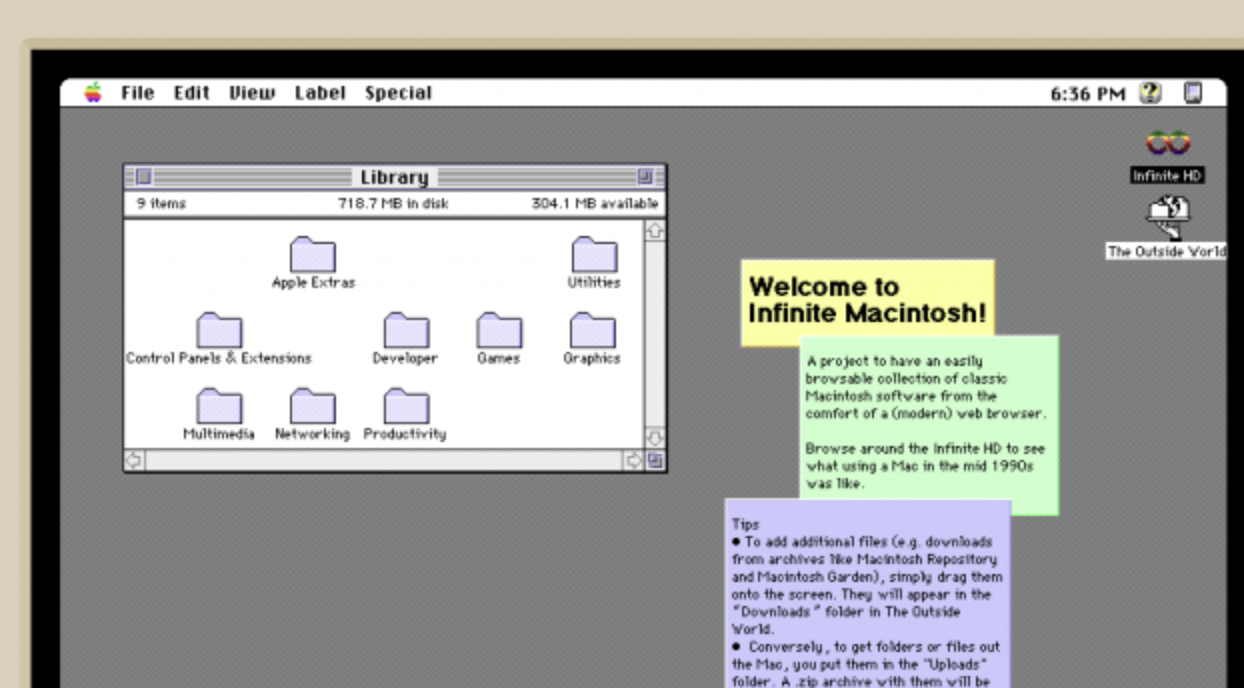Select the Utilities folder

594,254
